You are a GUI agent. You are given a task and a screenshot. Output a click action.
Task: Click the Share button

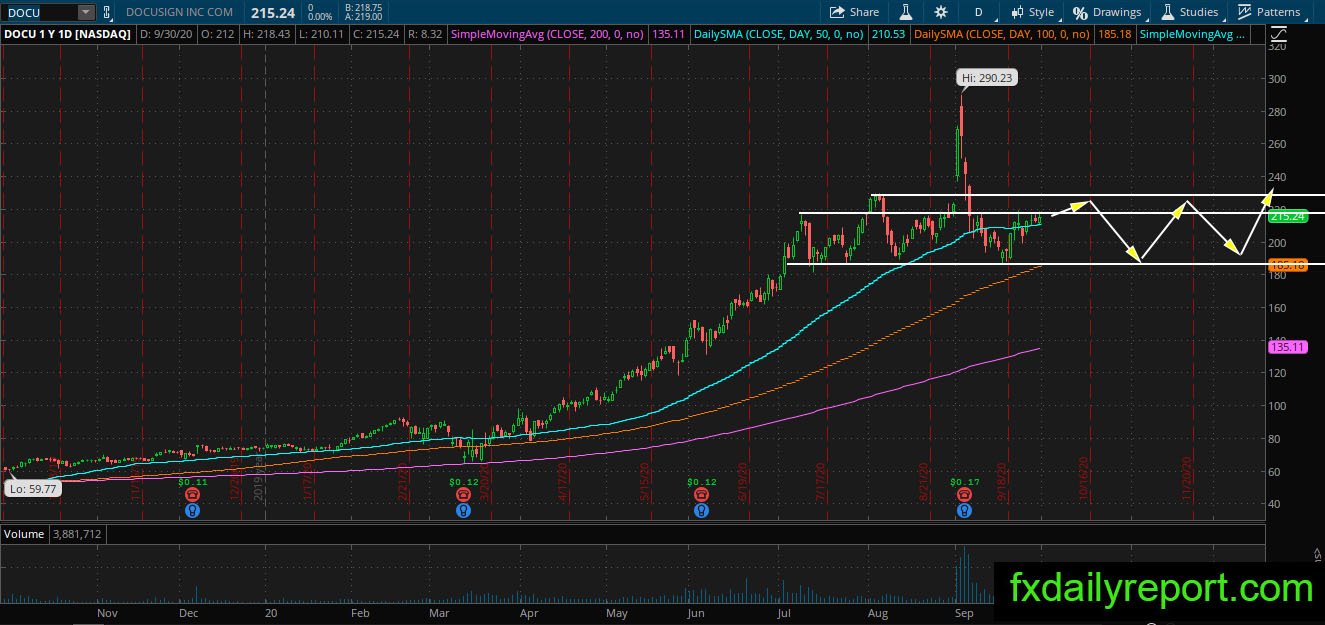(854, 12)
